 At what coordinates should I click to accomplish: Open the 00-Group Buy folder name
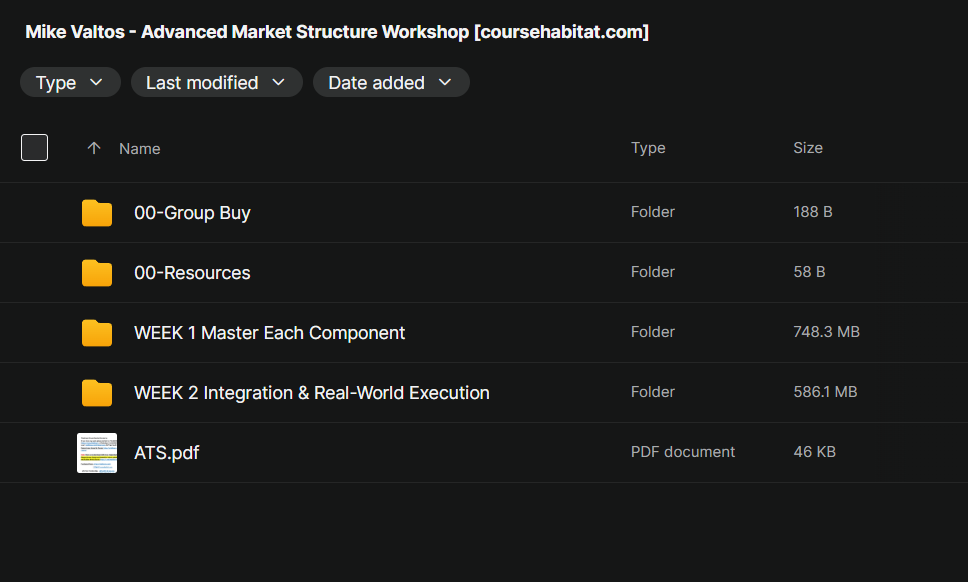[x=193, y=213]
